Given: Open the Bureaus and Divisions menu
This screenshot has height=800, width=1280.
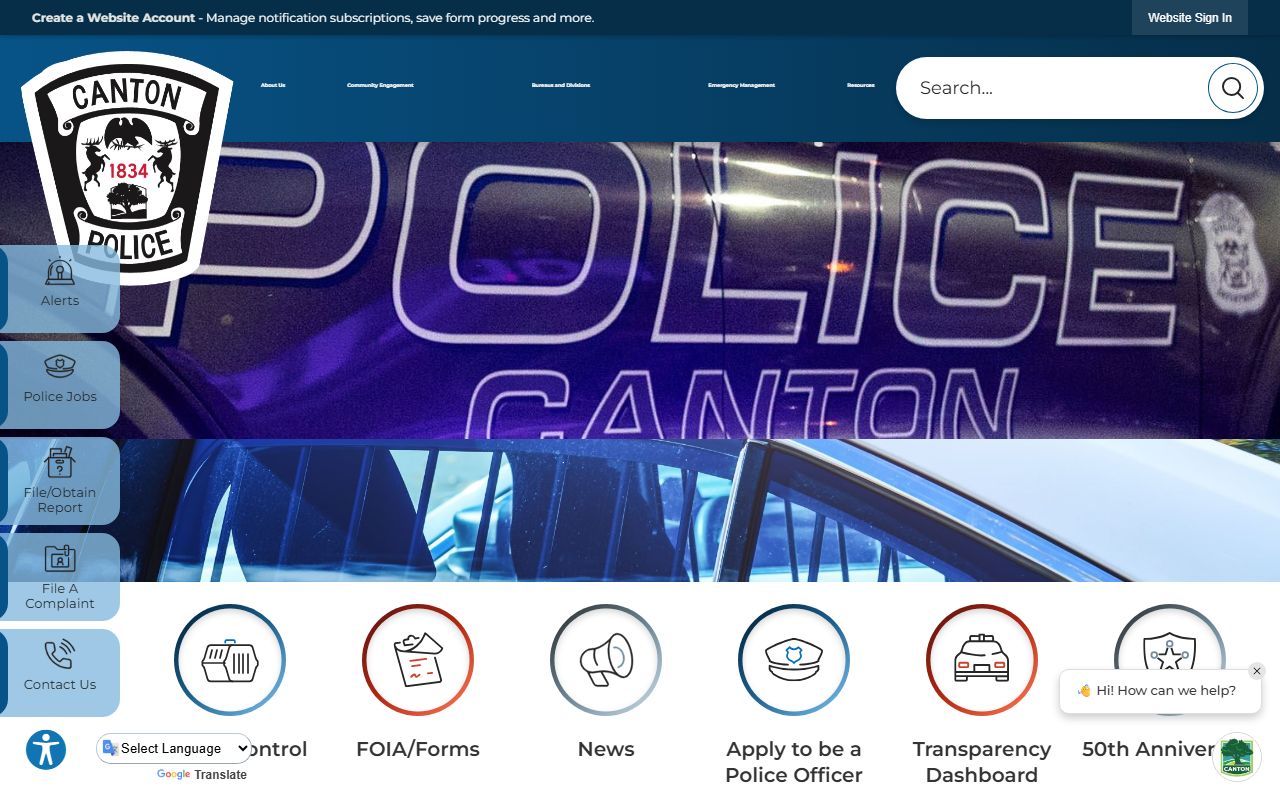Looking at the screenshot, I should (561, 85).
